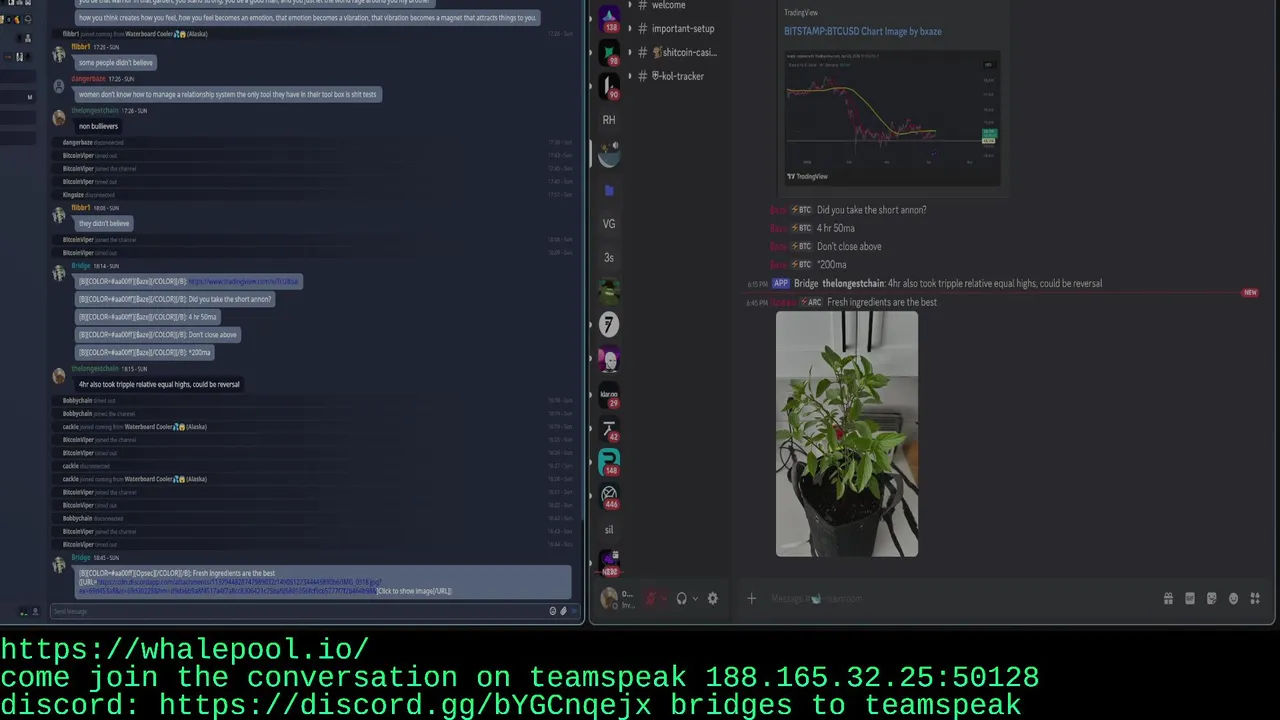This screenshot has width=1280, height=720.
Task: Open BITSTAMP:BTCUSD Chart Image link
Action: pyautogui.click(x=862, y=31)
